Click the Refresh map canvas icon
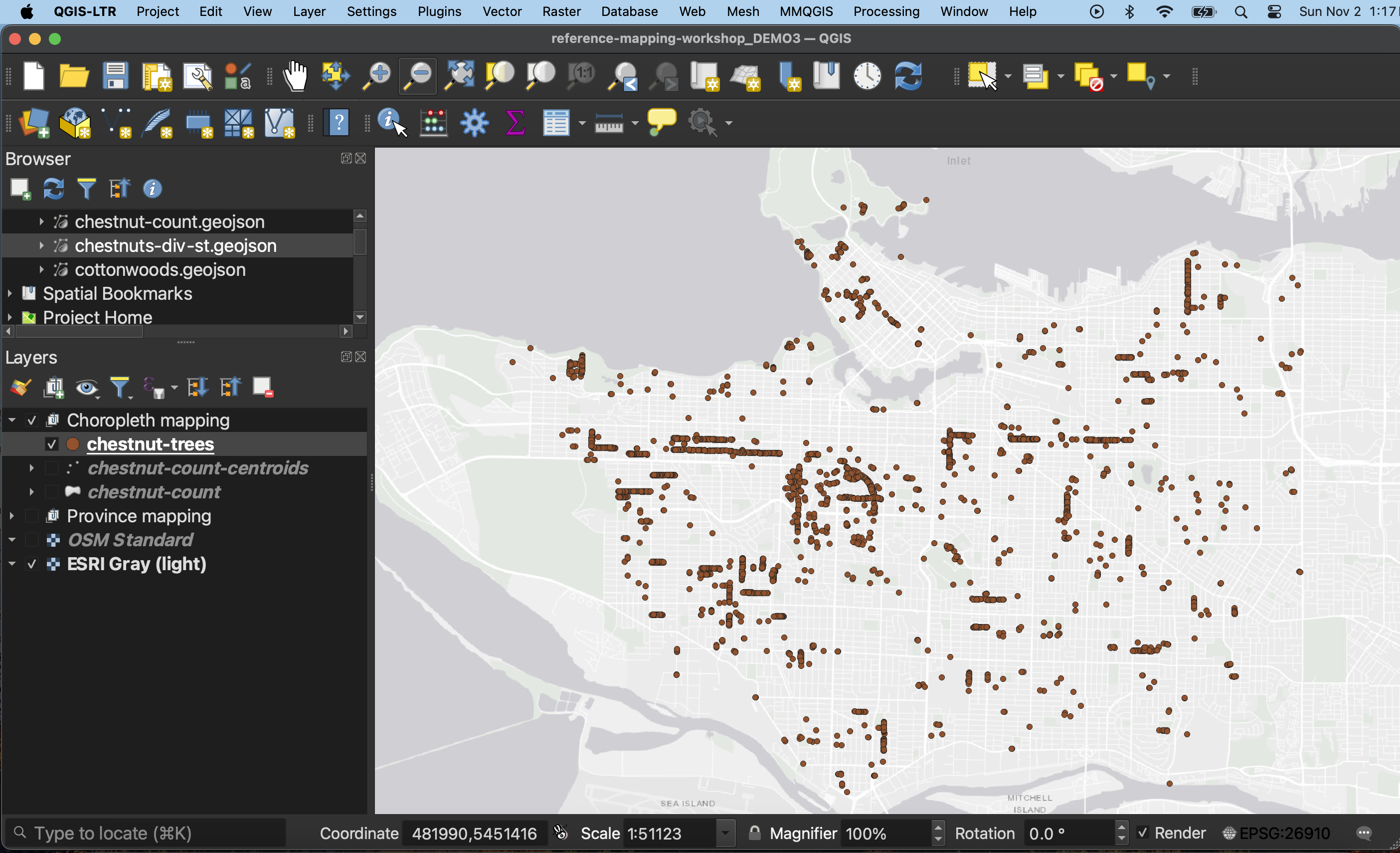This screenshot has width=1400, height=853. (908, 76)
